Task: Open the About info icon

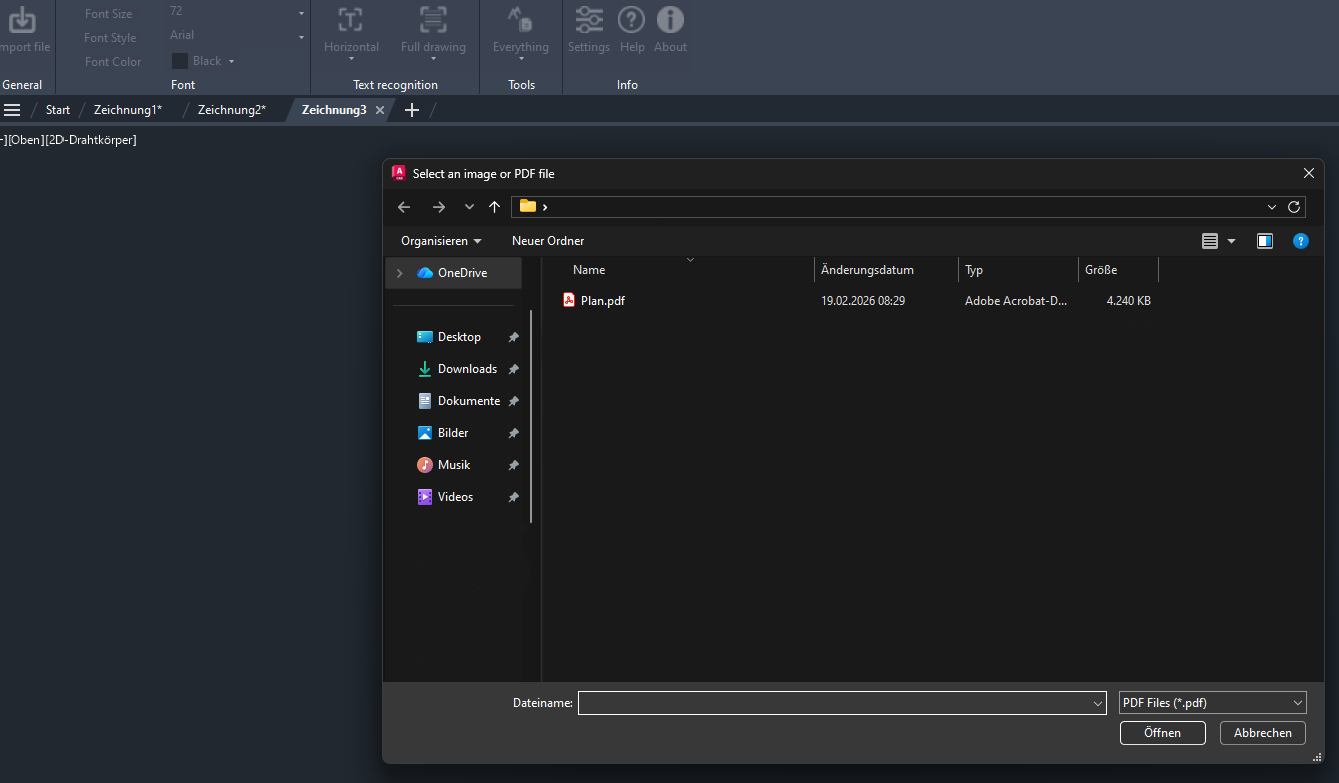Action: (x=670, y=19)
